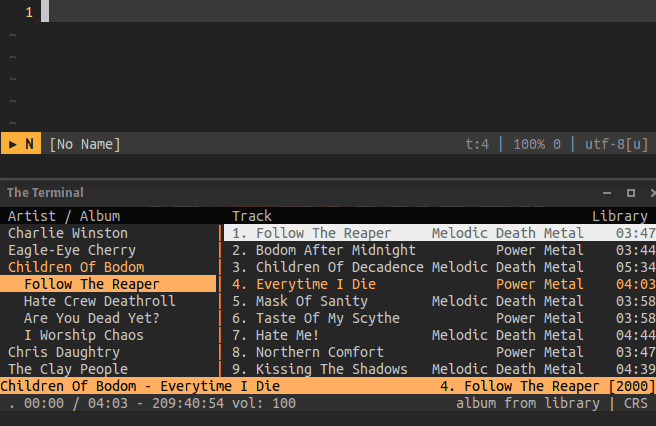The width and height of the screenshot is (656, 426).
Task: Click the 05:34 duration of Children Of Decadence
Action: tap(636, 267)
